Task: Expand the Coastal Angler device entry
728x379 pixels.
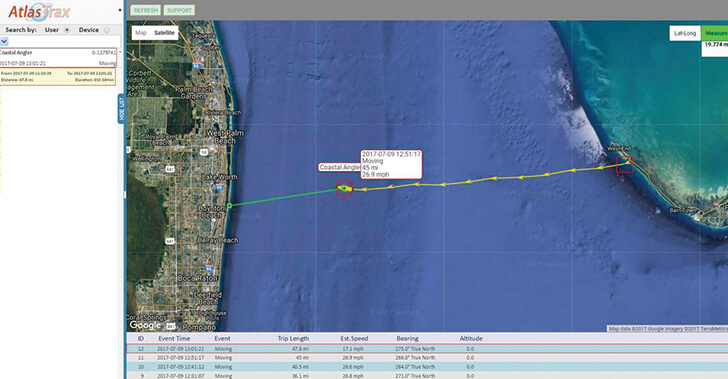Action: click(x=58, y=58)
